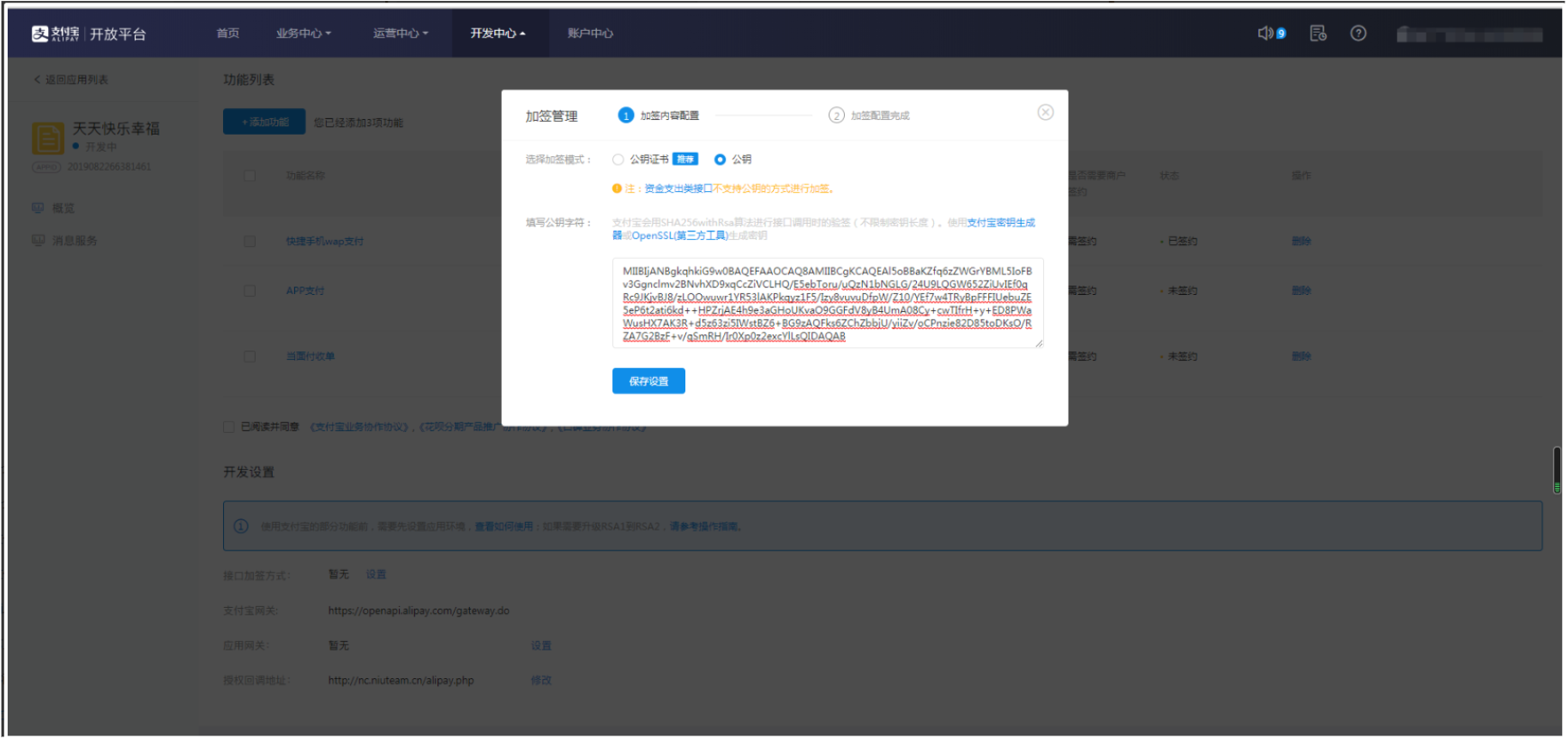Open the help question mark icon
The width and height of the screenshot is (1568, 739).
point(1359,33)
